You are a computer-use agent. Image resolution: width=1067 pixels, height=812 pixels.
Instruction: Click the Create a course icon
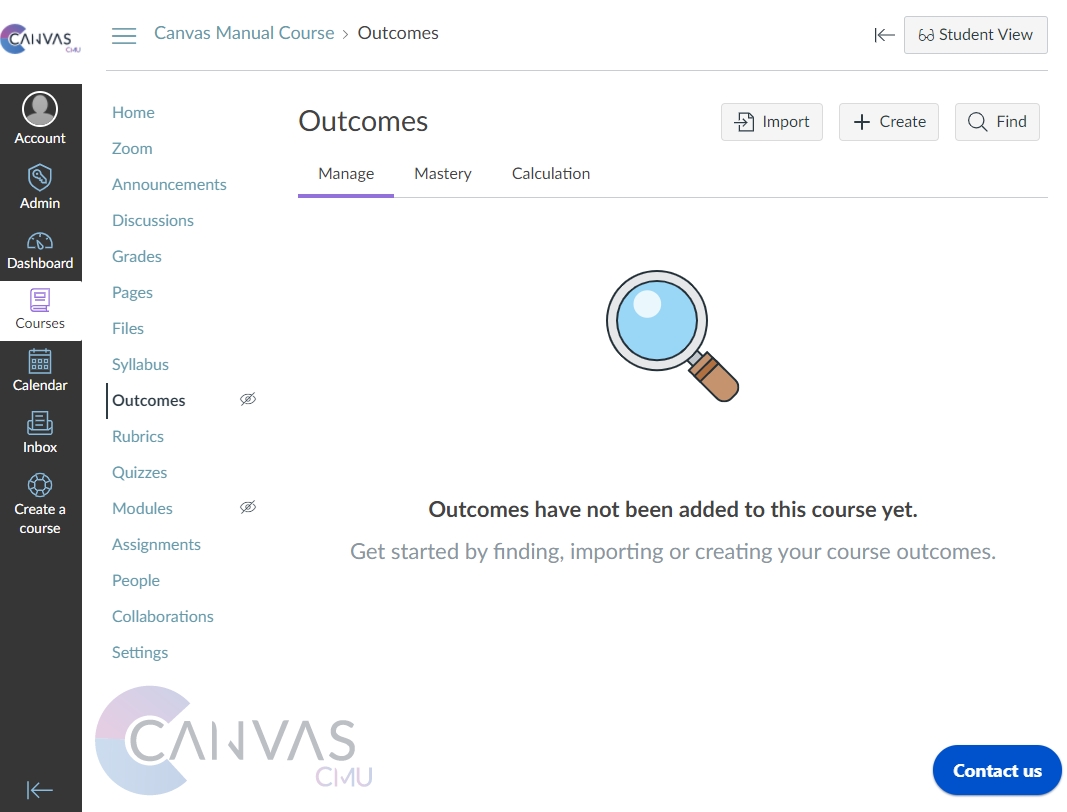pos(40,485)
